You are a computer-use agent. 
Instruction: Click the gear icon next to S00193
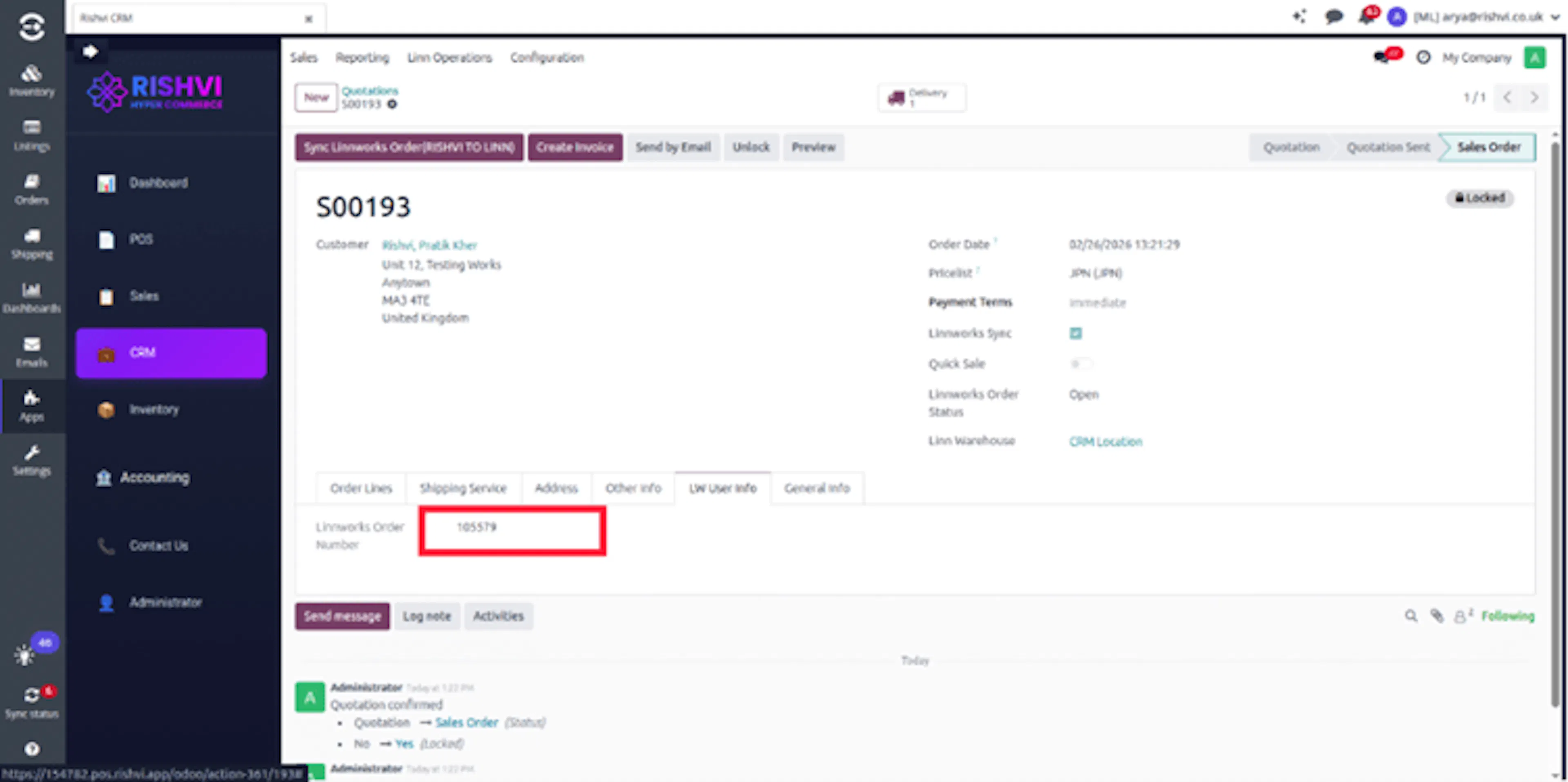pyautogui.click(x=392, y=104)
